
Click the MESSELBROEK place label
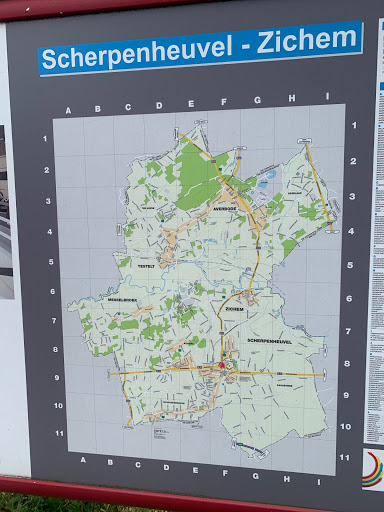point(122,300)
